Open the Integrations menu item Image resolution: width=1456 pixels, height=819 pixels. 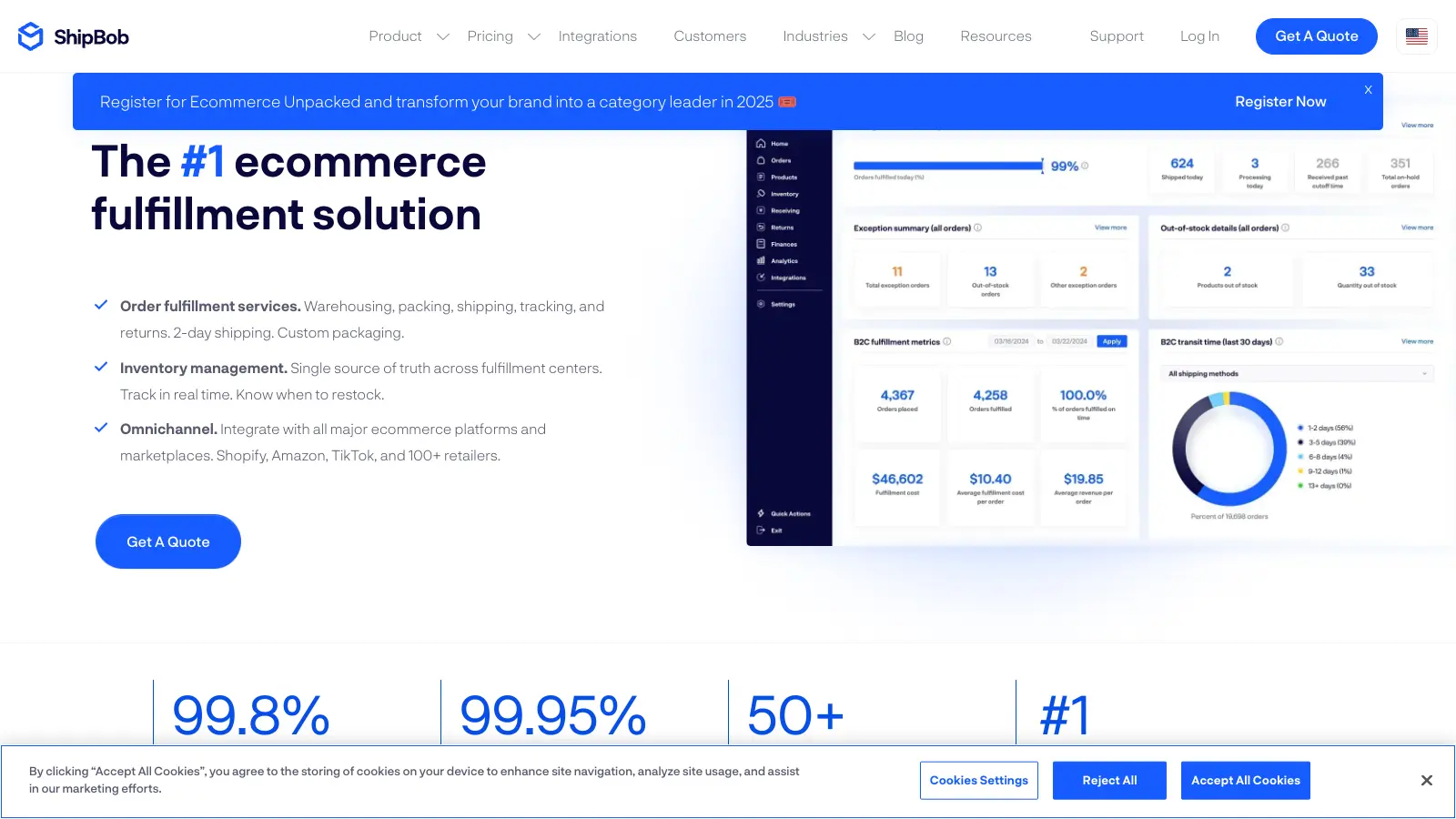coord(597,36)
